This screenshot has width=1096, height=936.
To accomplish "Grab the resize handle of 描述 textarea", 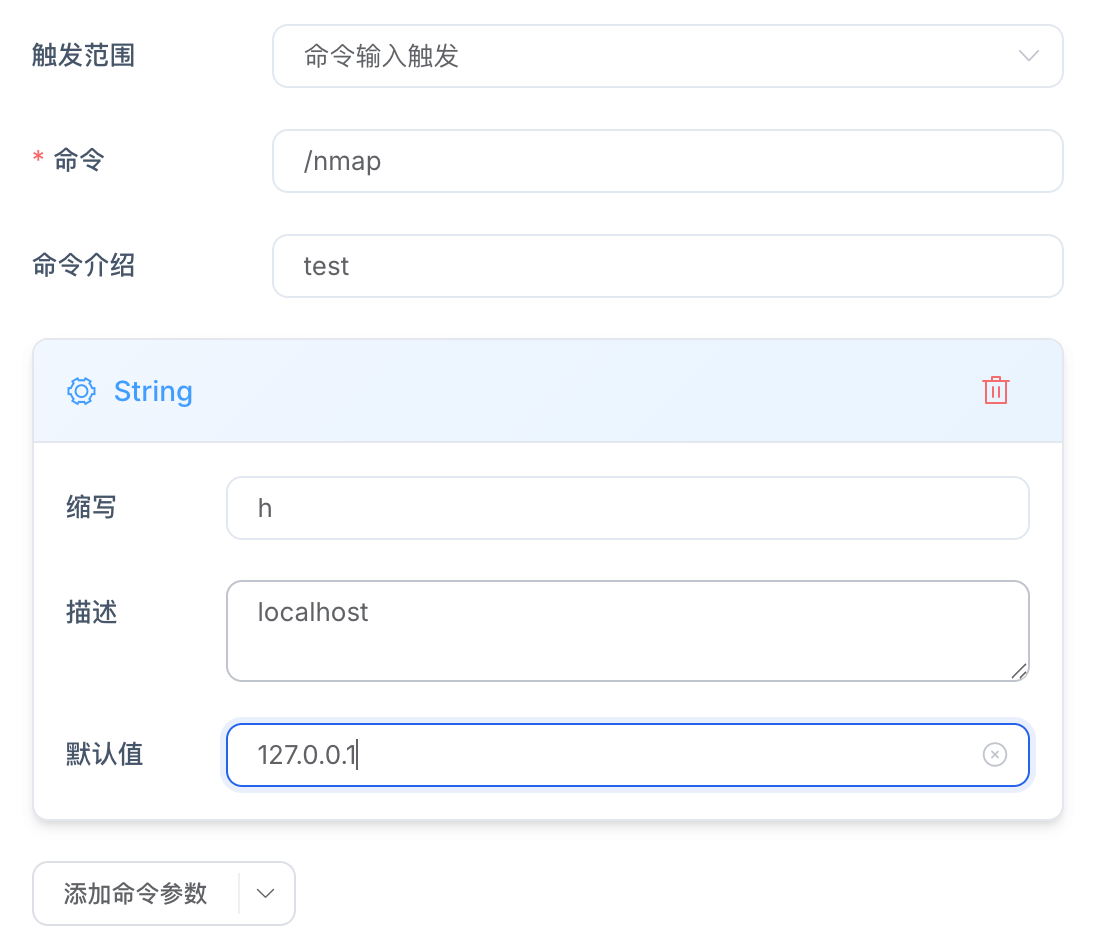I will (1018, 671).
